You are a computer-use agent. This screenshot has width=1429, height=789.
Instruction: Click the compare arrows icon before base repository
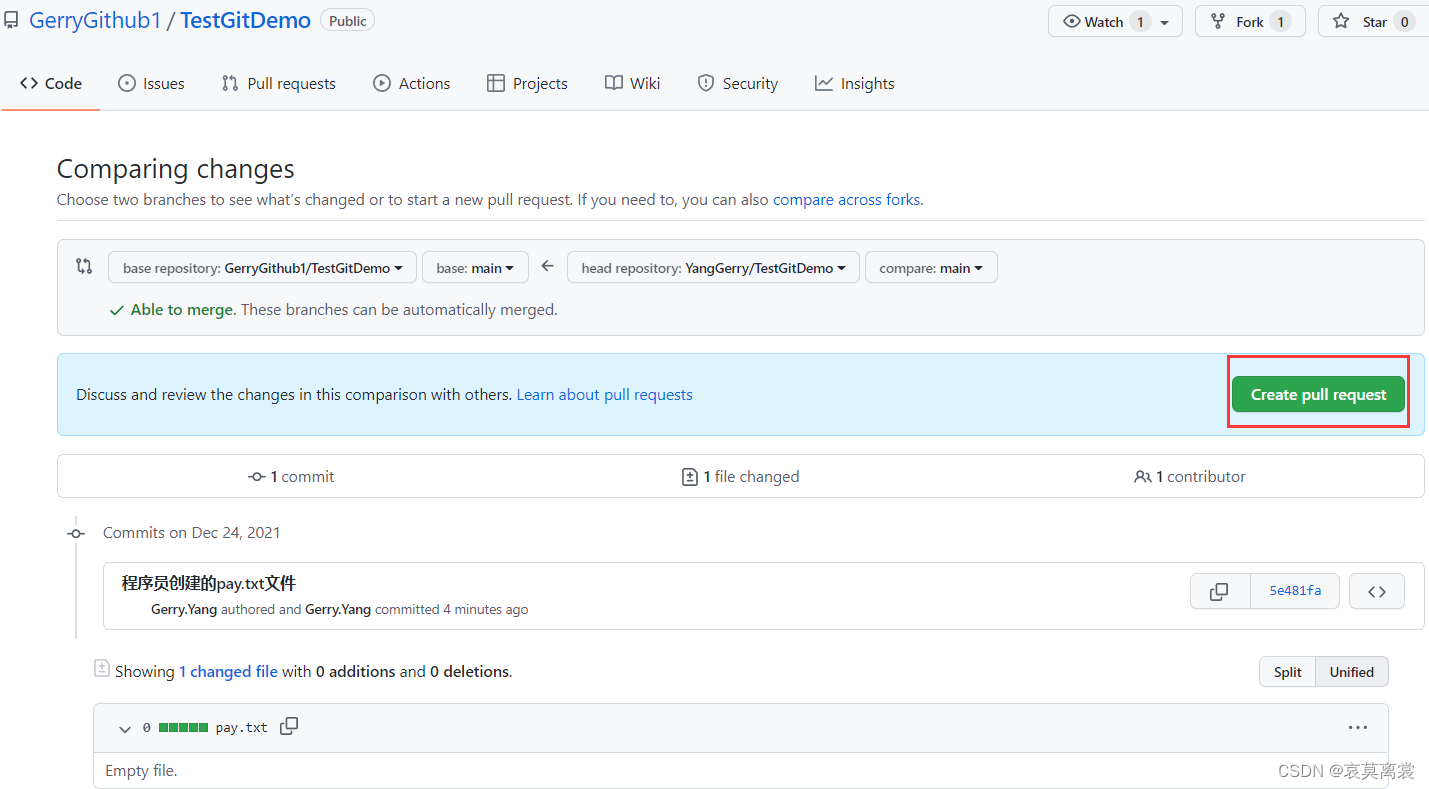point(84,266)
